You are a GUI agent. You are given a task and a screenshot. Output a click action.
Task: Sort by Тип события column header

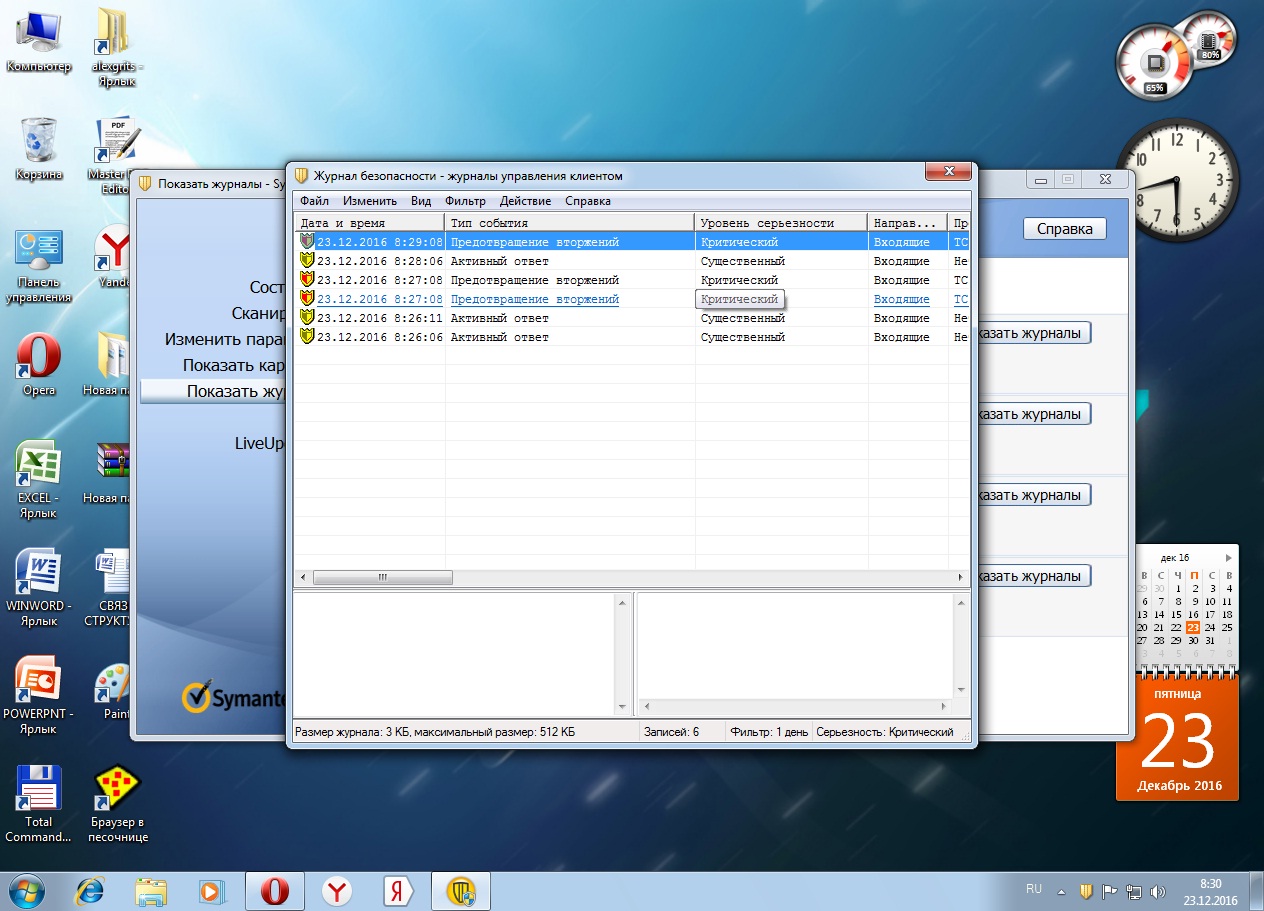(x=568, y=223)
